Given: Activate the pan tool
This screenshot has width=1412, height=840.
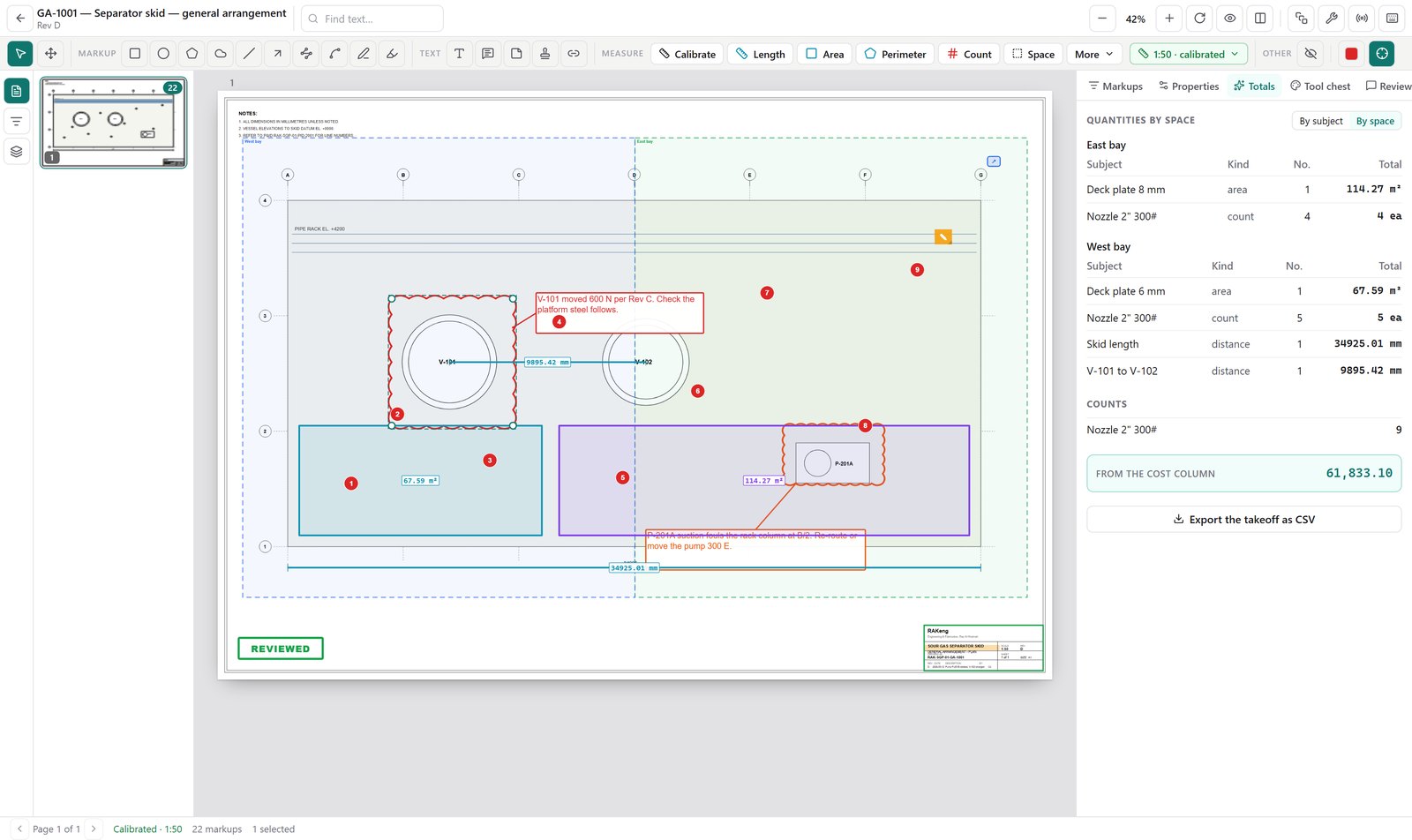Looking at the screenshot, I should pos(50,54).
